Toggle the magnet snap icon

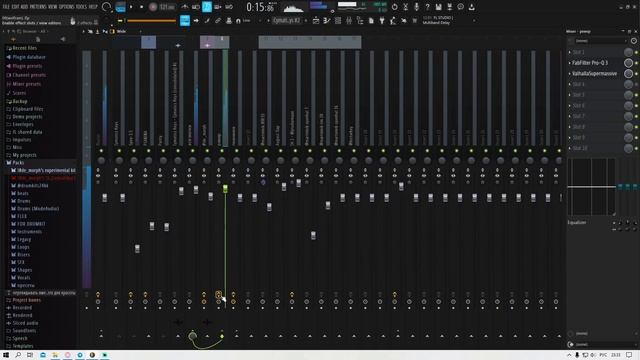pyautogui.click(x=238, y=20)
